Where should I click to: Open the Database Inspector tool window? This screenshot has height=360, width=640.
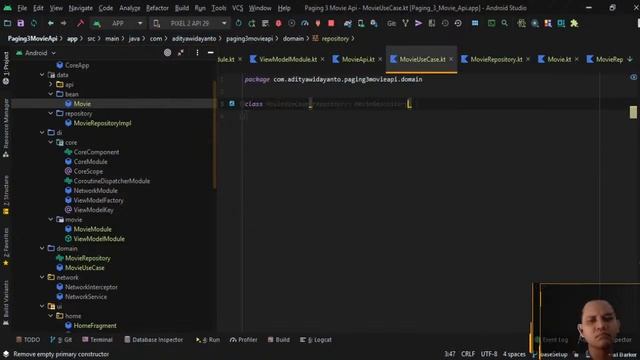point(153,340)
